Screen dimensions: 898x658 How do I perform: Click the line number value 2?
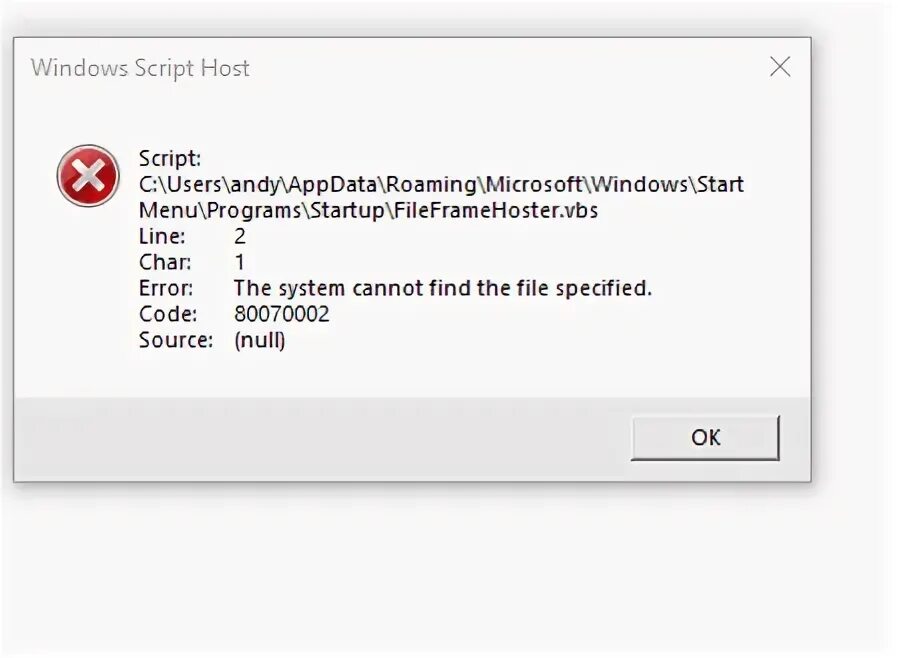pyautogui.click(x=240, y=237)
